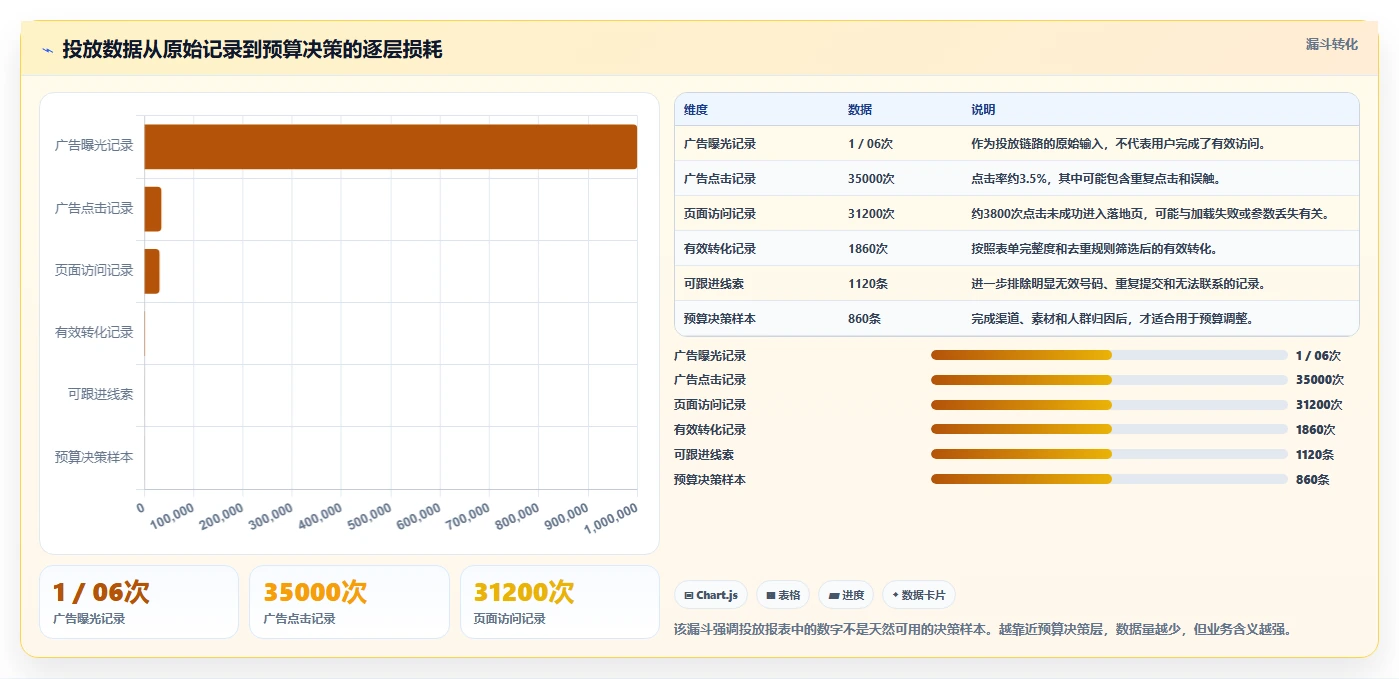Screen dimensions: 1399x679
Task: Click the description starting 约3800次点击未成功进入落地页
Action: tap(1150, 214)
